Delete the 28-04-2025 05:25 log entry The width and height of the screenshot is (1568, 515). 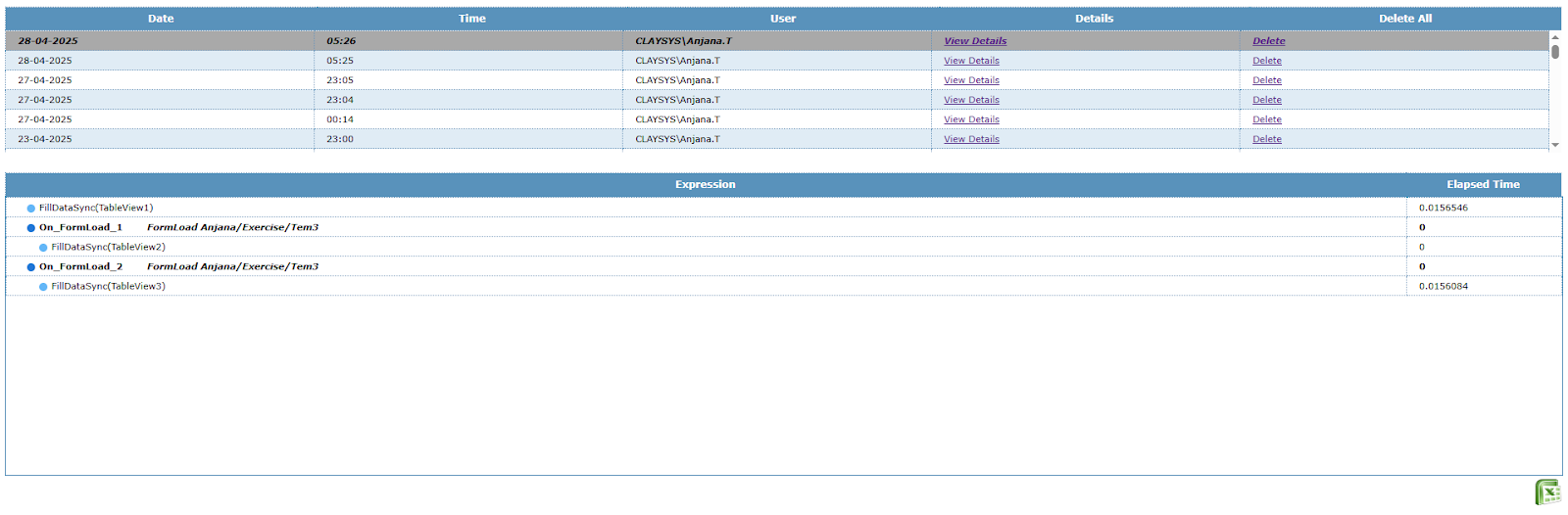tap(1267, 61)
